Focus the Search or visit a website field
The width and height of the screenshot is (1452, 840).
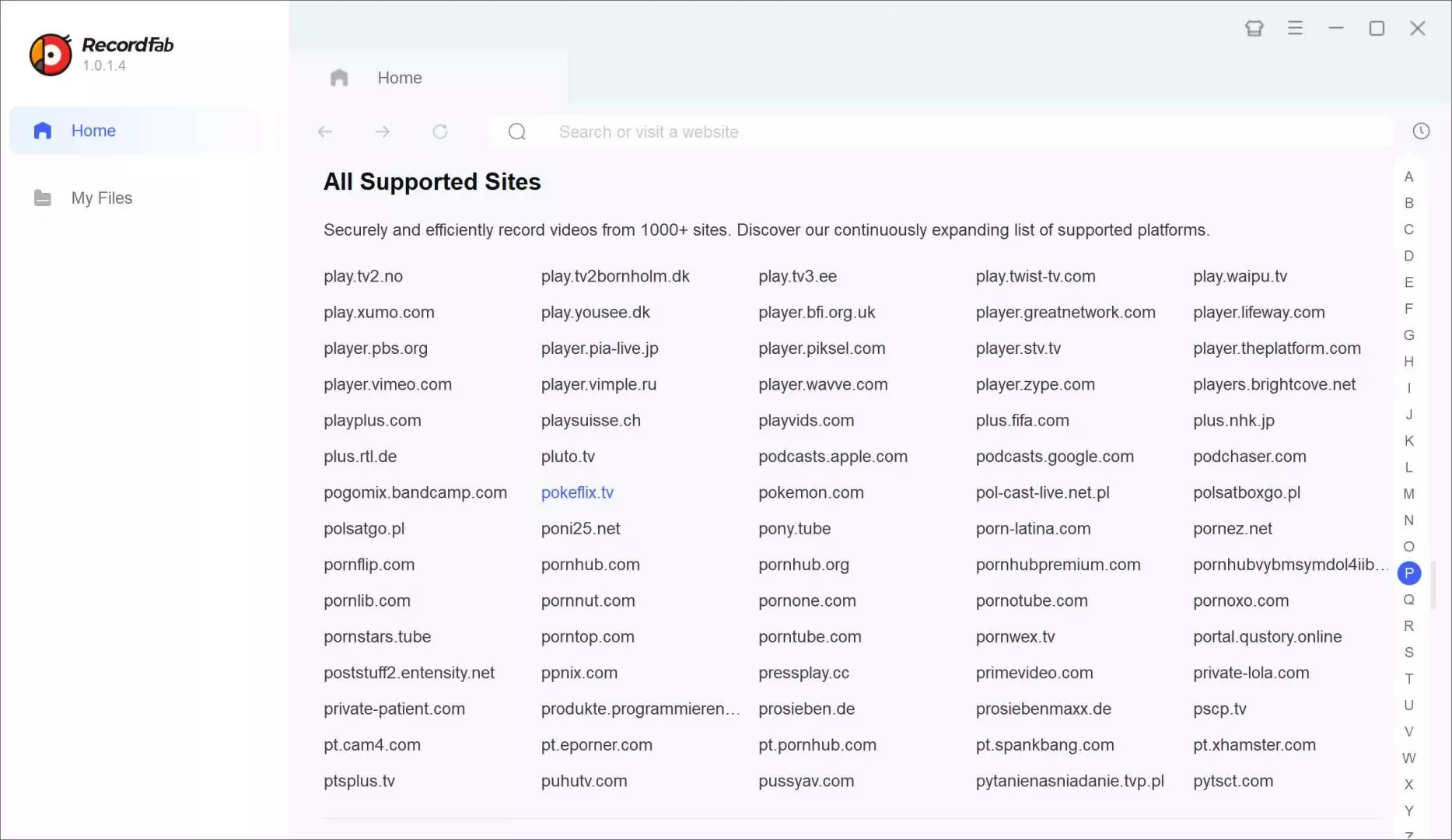[x=941, y=131]
